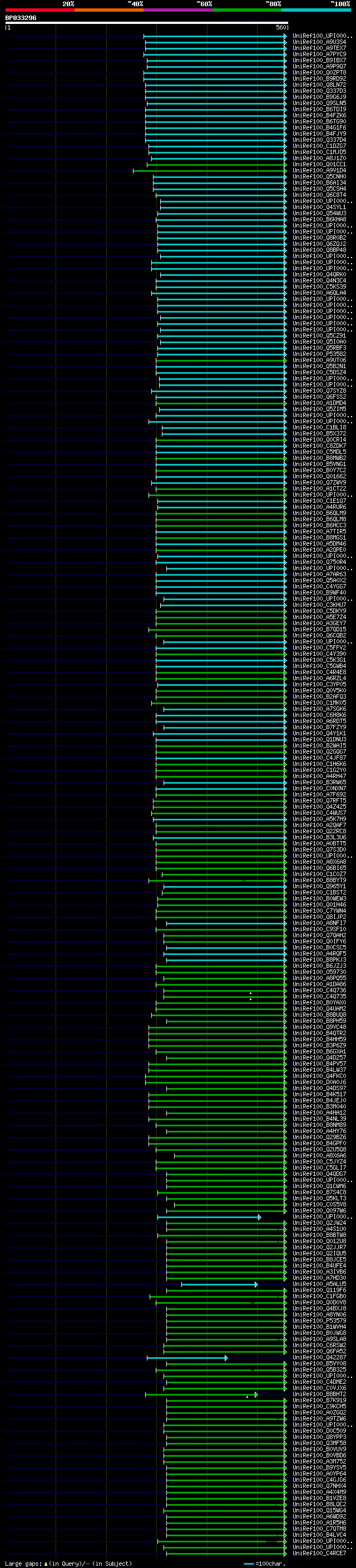Open hit UniRef100_P53579
The width and height of the screenshot is (356, 1568).
pyautogui.click(x=319, y=1321)
